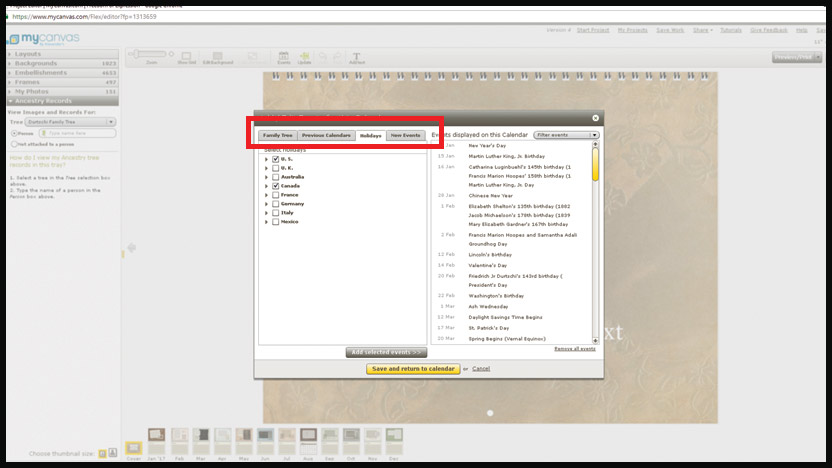Switch to the Holidays tab
The height and width of the screenshot is (468, 832).
(370, 136)
